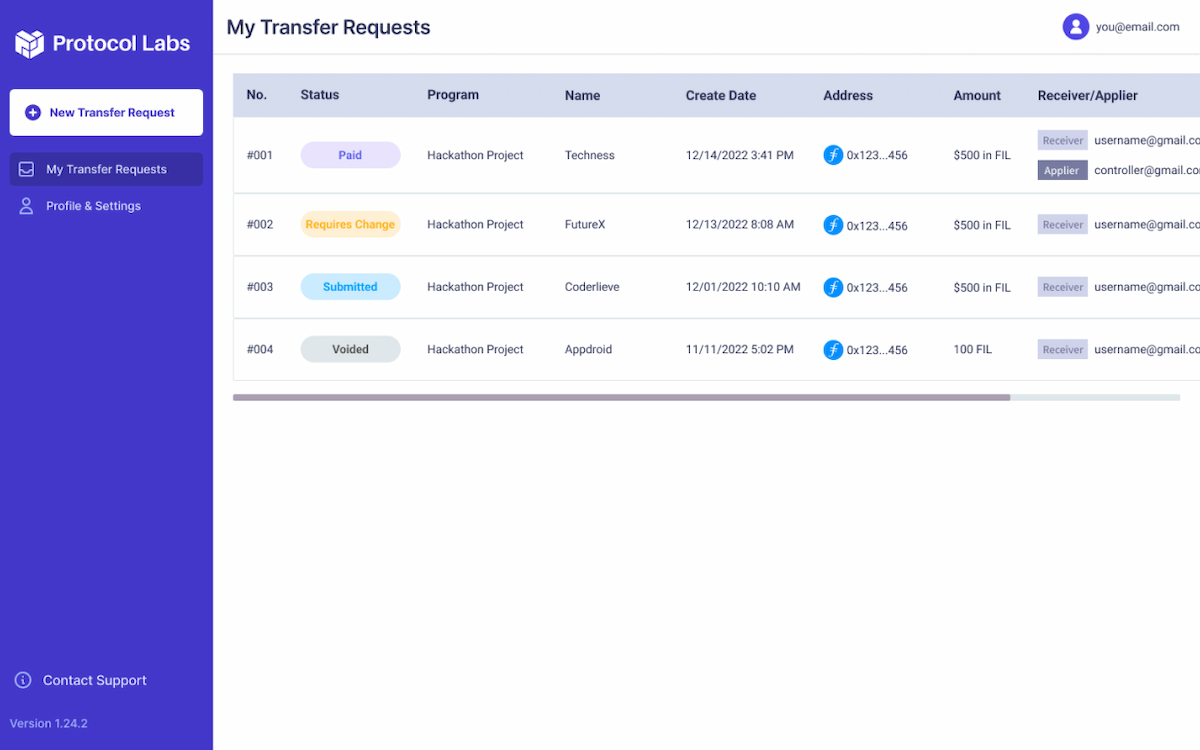Select the Paid status badge on request #001
The height and width of the screenshot is (750, 1200).
[350, 155]
